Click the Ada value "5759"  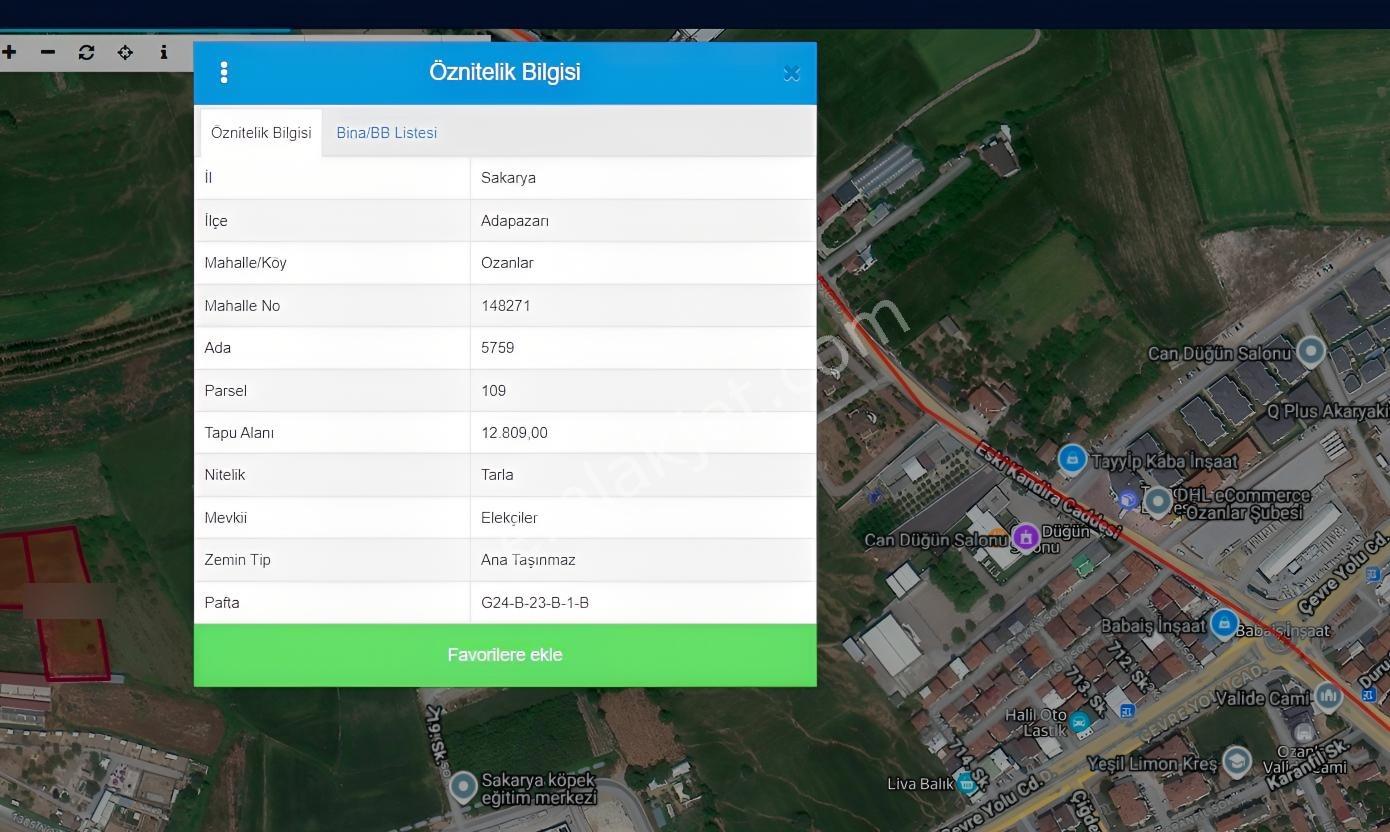[498, 348]
